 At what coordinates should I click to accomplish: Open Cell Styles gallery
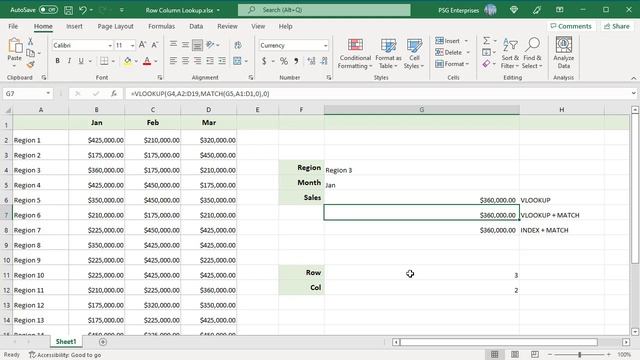click(x=414, y=53)
